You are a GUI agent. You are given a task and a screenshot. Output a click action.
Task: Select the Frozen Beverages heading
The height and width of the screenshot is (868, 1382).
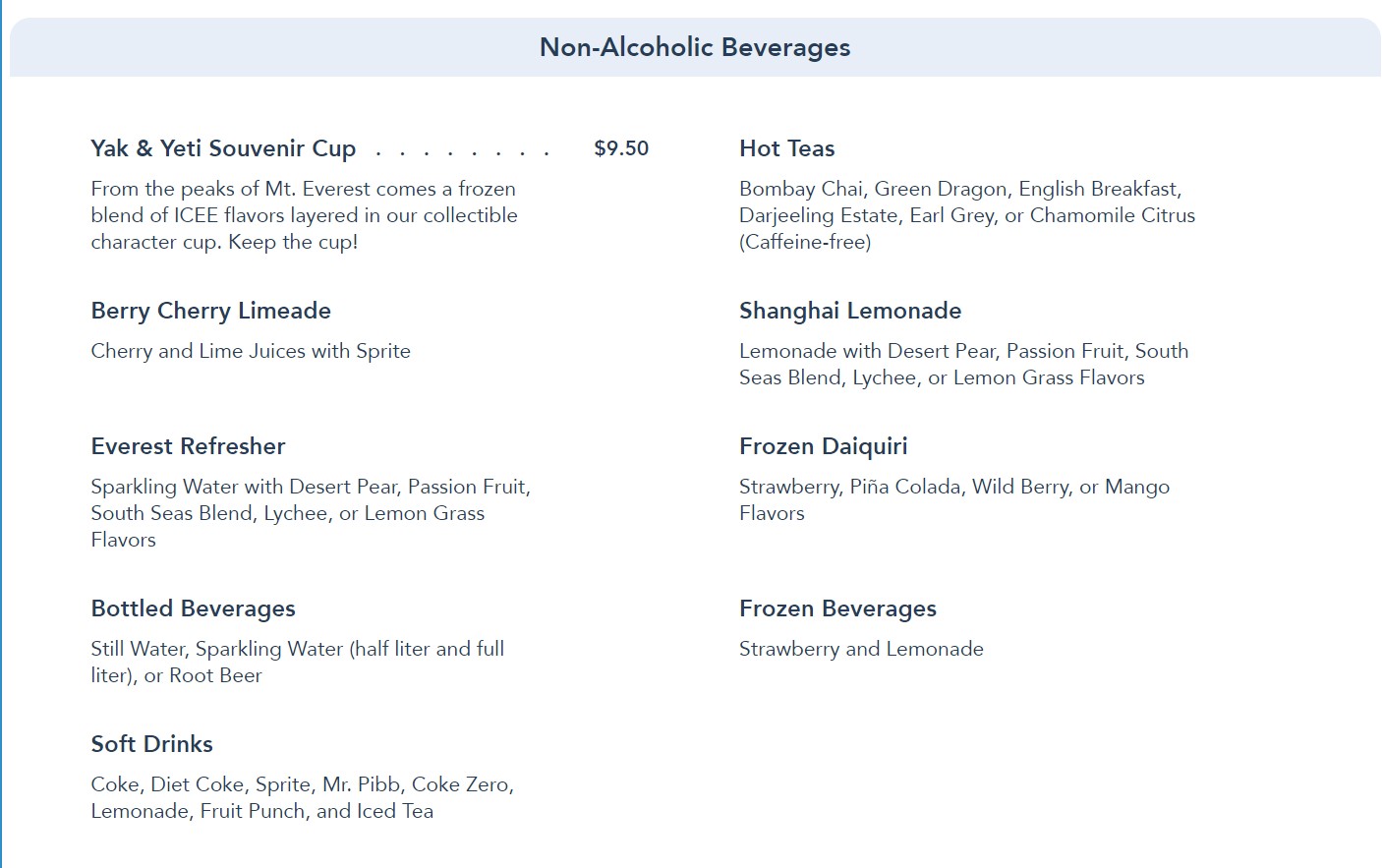coord(837,608)
